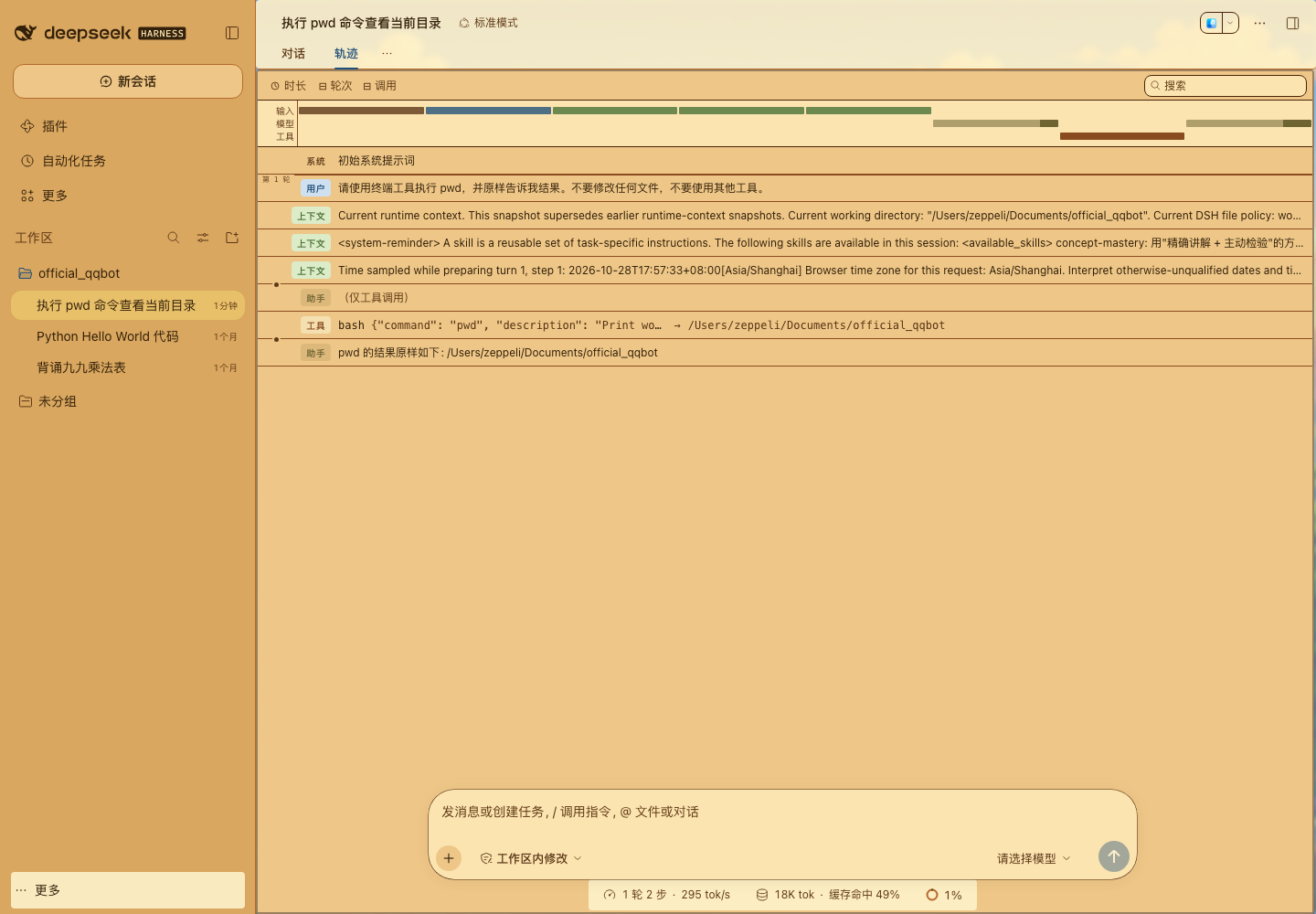1316x914 pixels.
Task: Collapse the left sidebar panel icon
Action: (232, 33)
